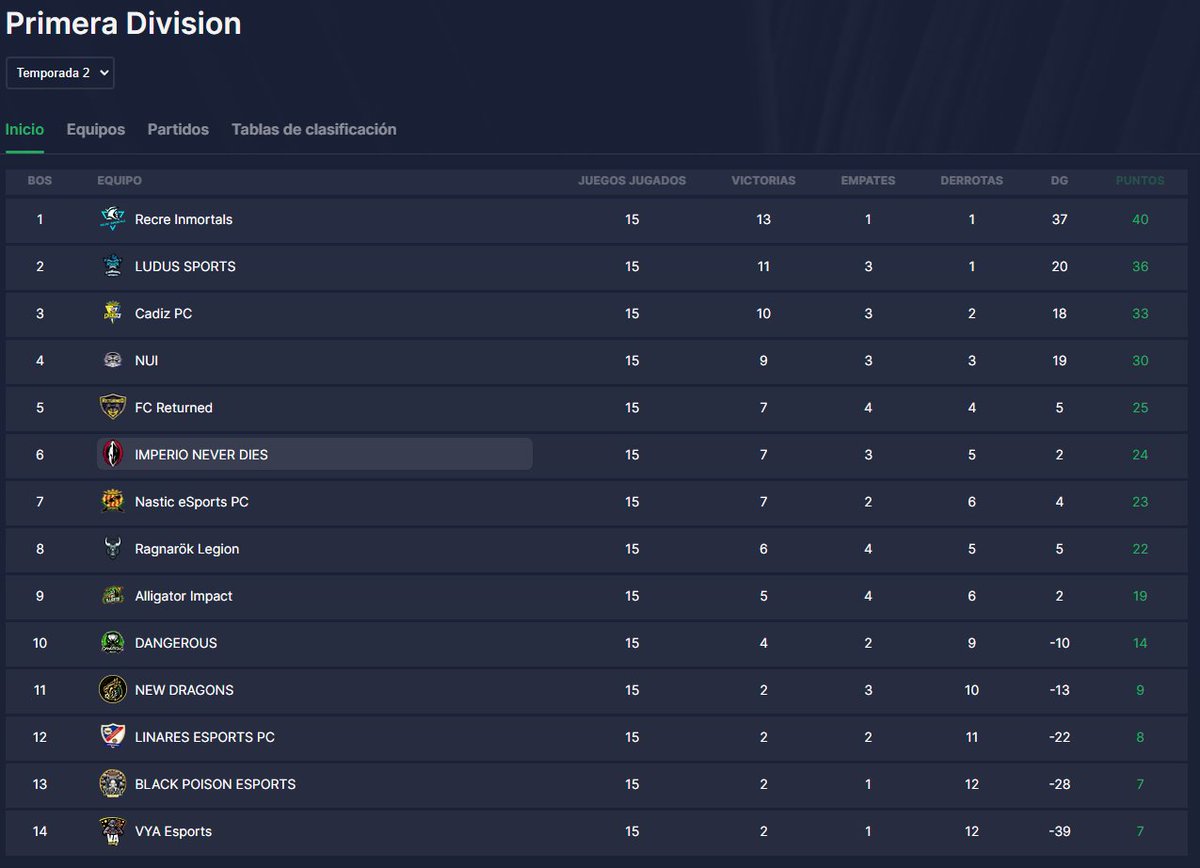Click the NUI team logo

point(113,360)
